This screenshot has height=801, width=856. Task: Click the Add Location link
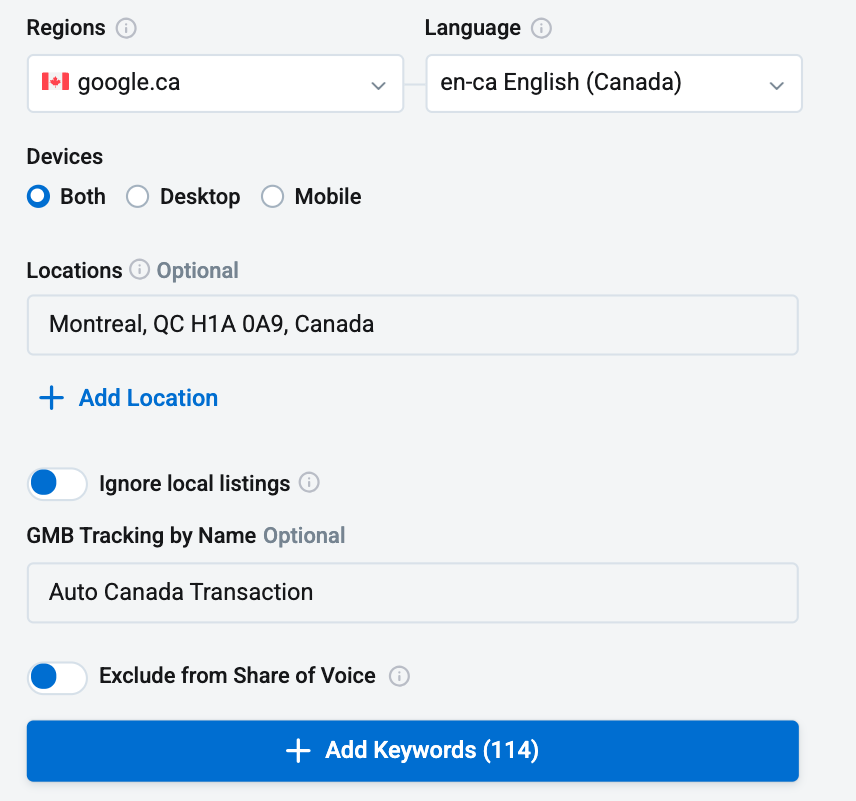tap(148, 397)
